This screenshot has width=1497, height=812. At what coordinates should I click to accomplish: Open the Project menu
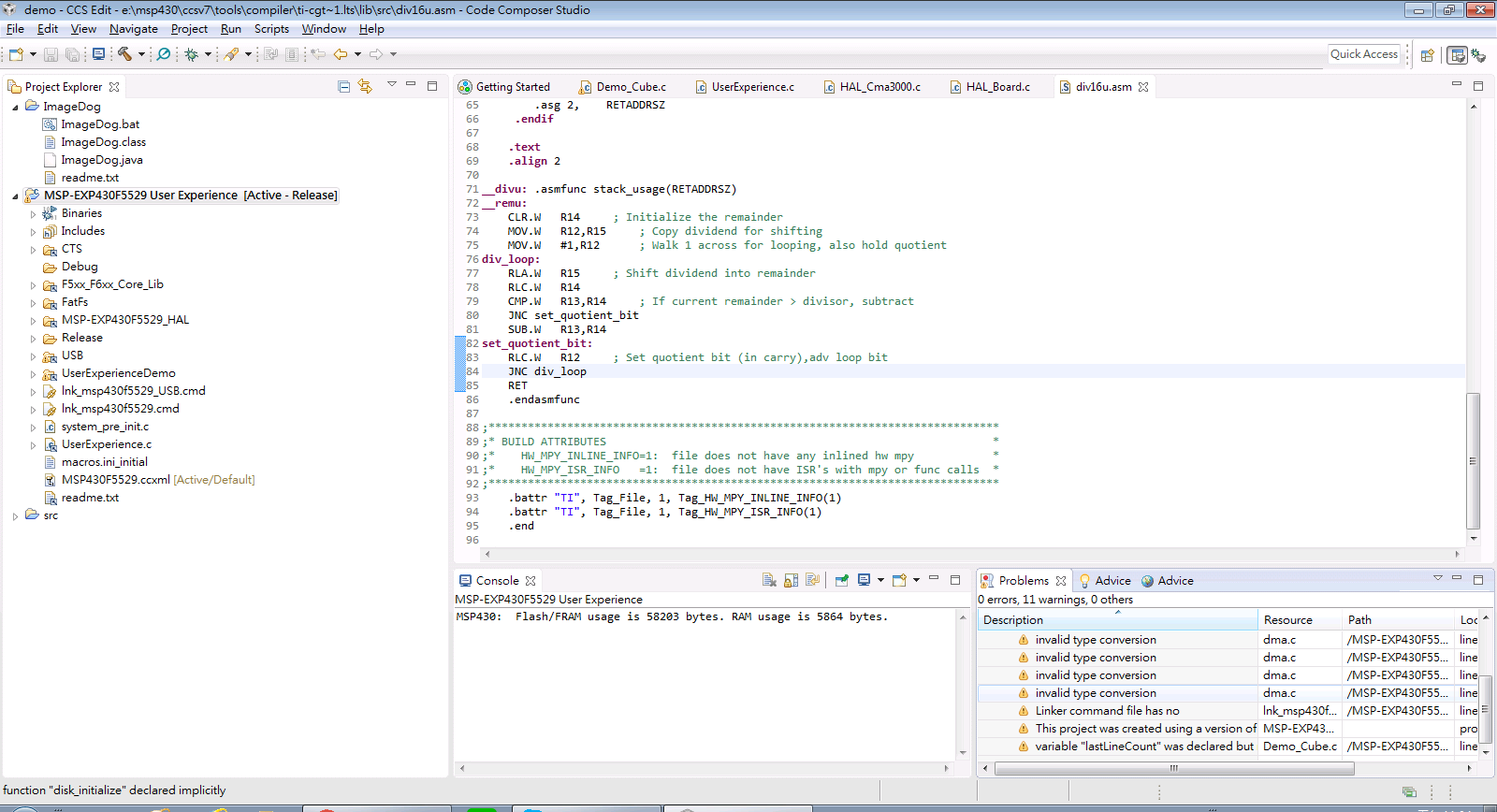click(x=189, y=29)
